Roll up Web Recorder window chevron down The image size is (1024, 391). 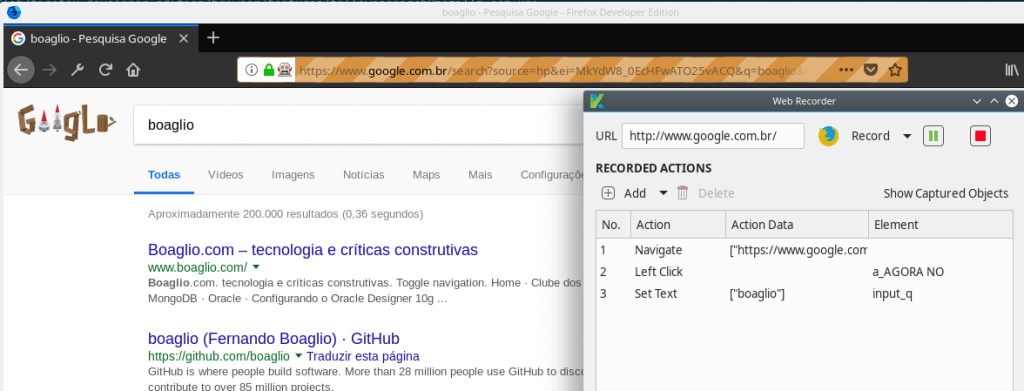[977, 101]
